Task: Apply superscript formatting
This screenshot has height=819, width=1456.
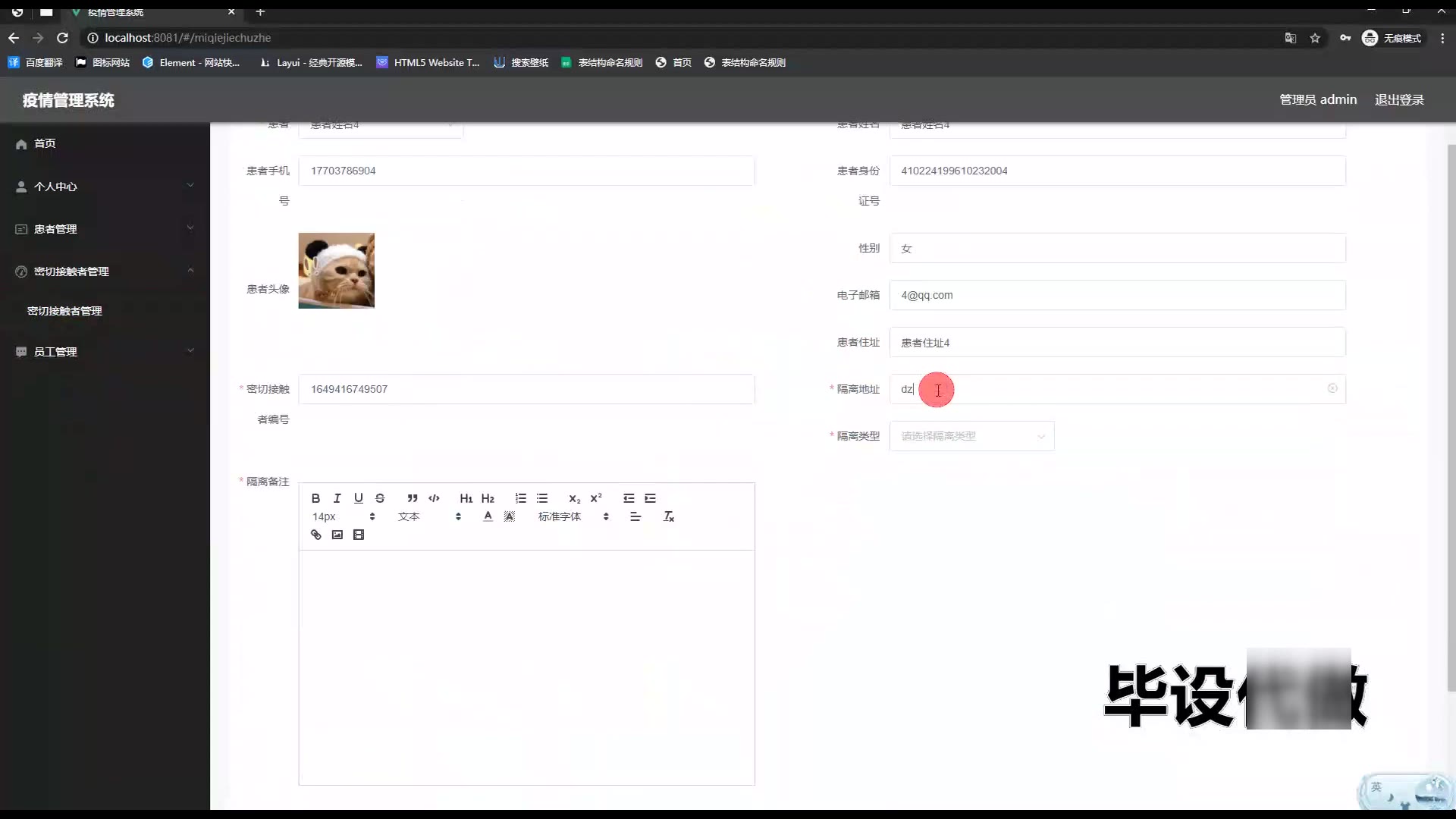Action: pyautogui.click(x=596, y=498)
